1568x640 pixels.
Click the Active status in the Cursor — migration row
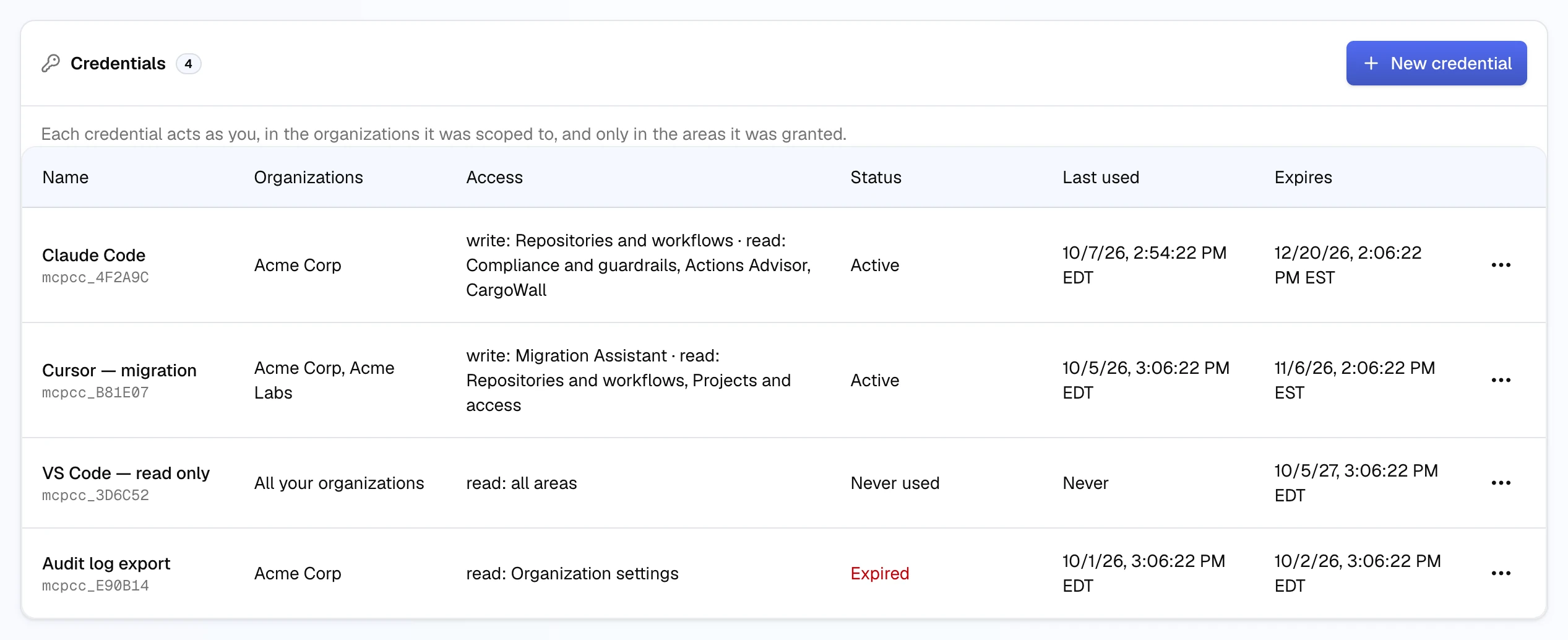[875, 380]
